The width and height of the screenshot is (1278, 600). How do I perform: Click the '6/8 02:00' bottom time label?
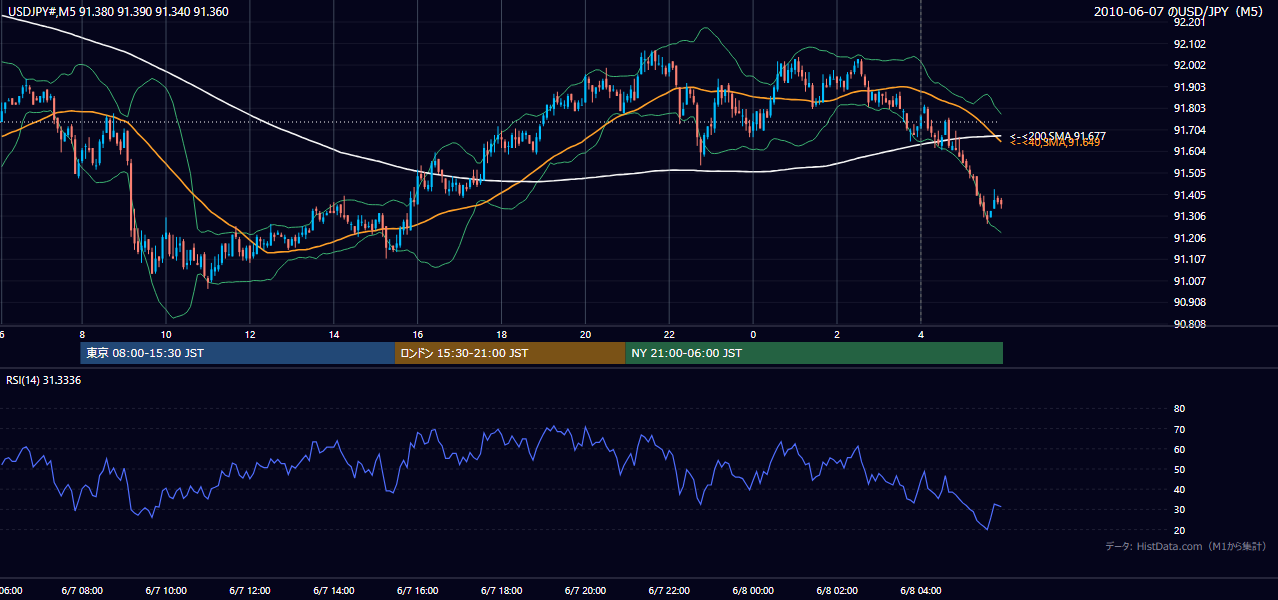(837, 591)
